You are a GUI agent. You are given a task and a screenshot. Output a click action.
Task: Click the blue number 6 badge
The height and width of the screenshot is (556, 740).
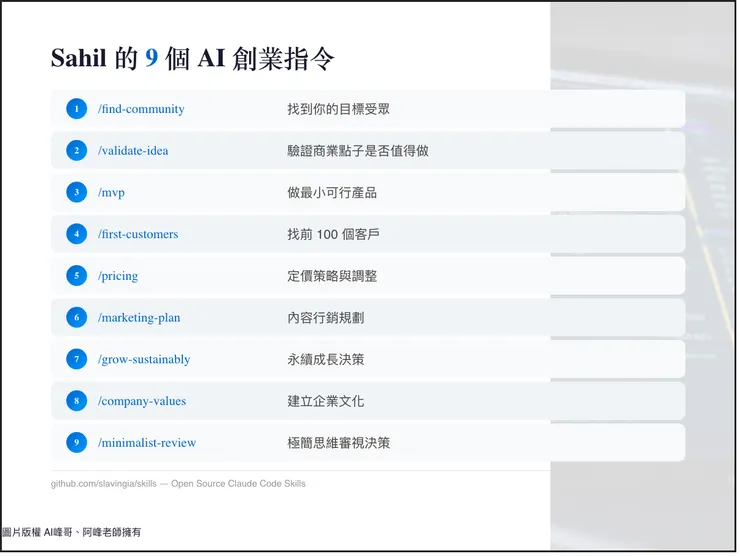pos(76,318)
